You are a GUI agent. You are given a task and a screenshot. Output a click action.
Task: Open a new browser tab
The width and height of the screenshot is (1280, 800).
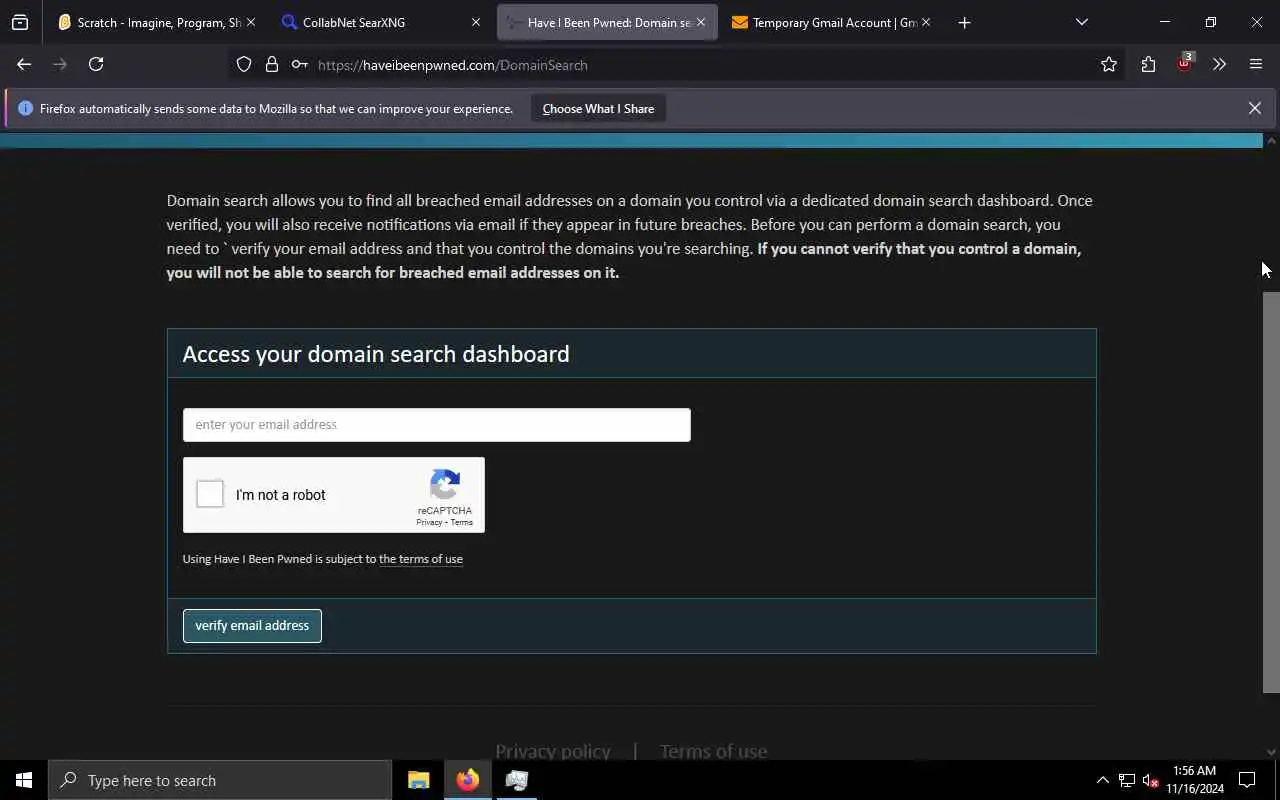[964, 22]
